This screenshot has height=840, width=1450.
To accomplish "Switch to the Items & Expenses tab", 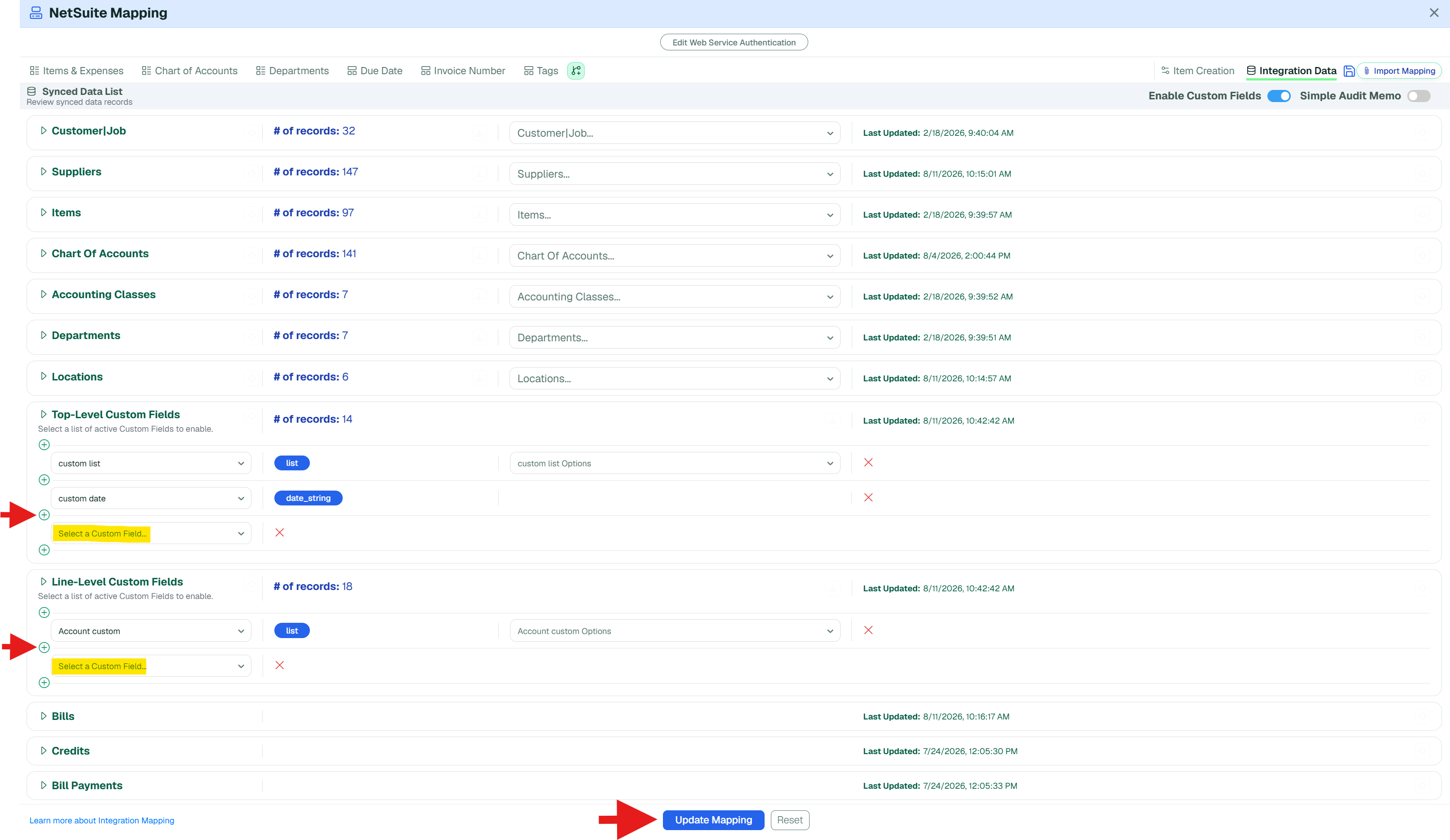I will coord(76,71).
